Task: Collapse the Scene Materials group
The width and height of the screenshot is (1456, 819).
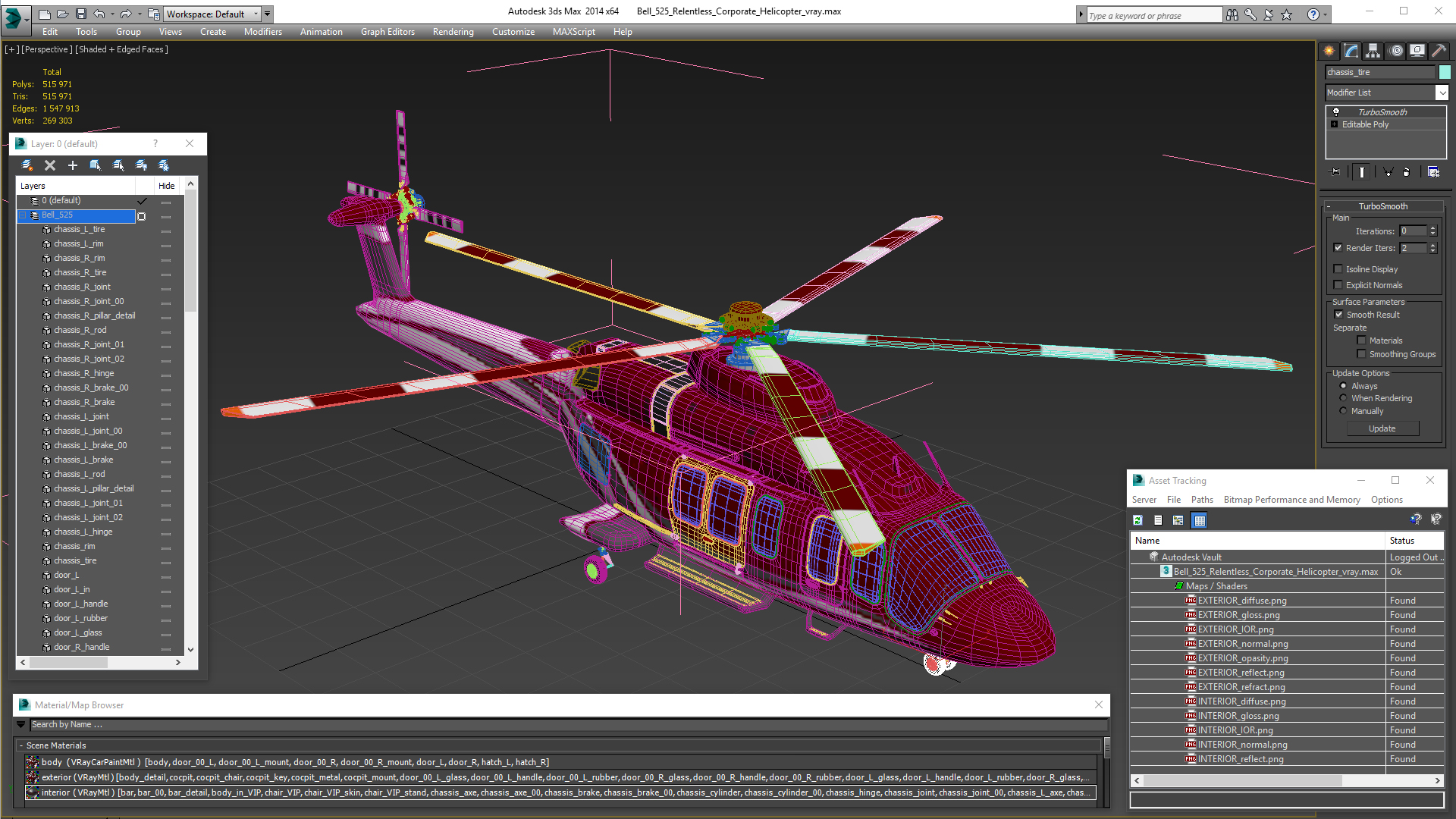Action: pyautogui.click(x=21, y=745)
